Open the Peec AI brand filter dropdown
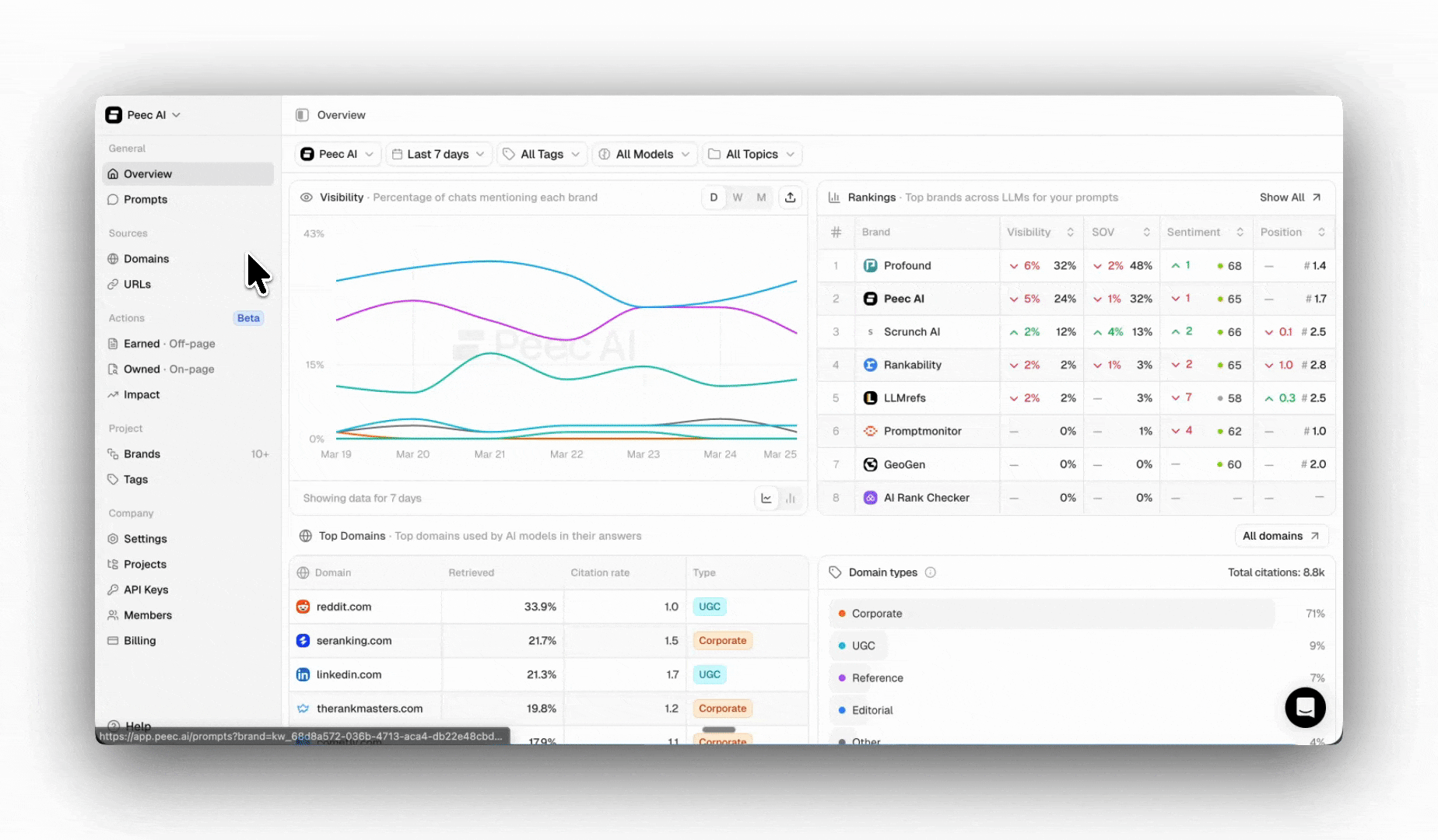The height and width of the screenshot is (840, 1438). [x=338, y=154]
